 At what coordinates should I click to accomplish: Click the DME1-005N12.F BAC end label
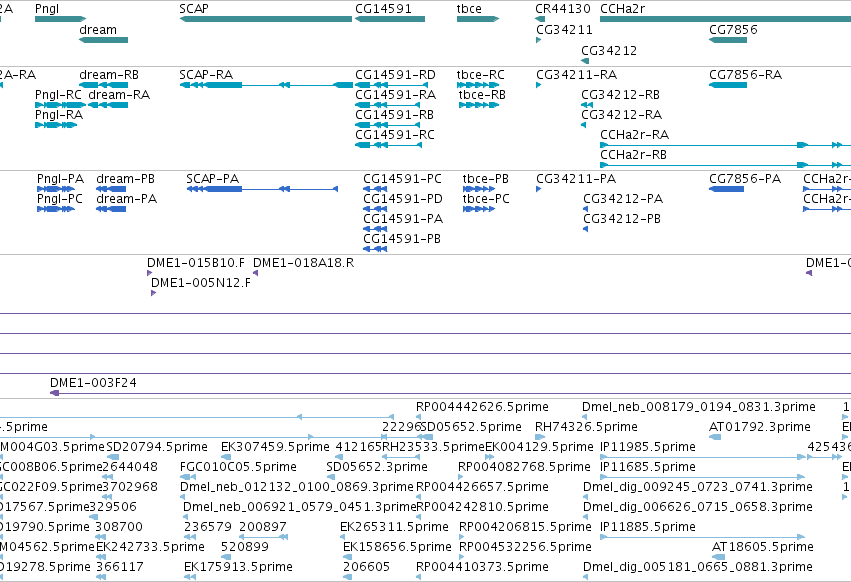pos(201,283)
